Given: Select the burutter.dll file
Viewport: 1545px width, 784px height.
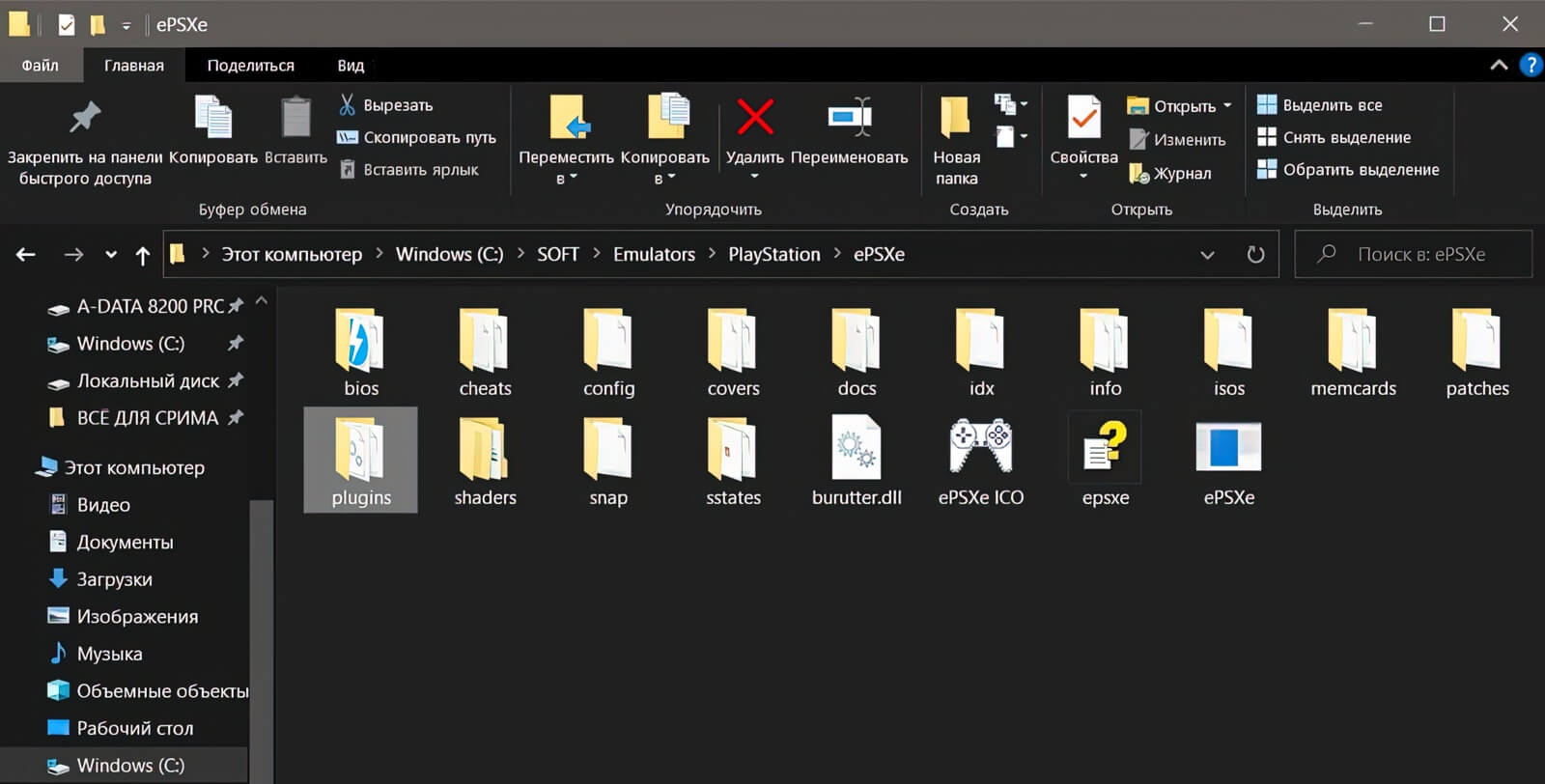Looking at the screenshot, I should pyautogui.click(x=857, y=462).
